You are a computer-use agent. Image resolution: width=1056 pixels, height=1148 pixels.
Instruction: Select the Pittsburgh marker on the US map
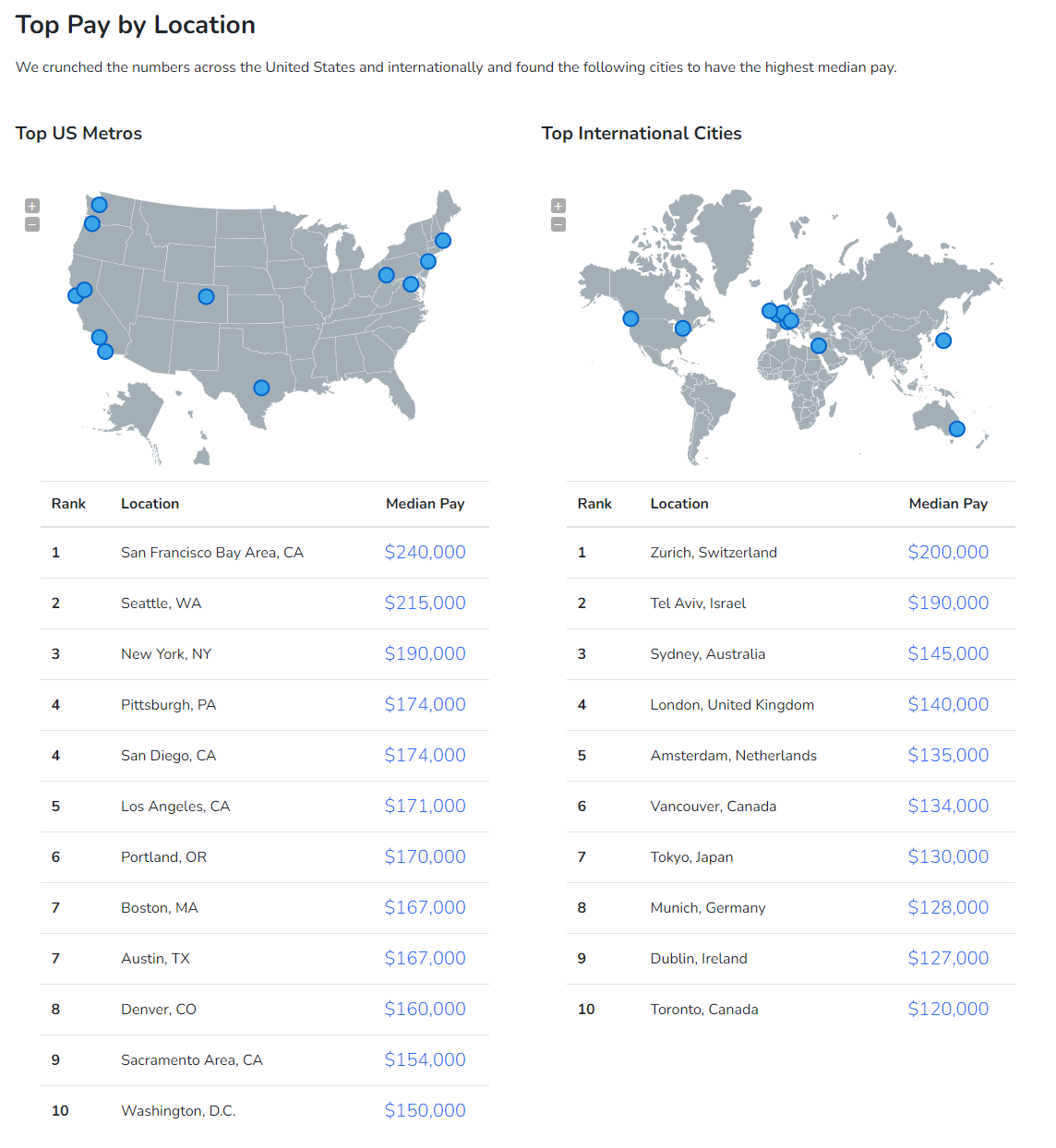point(387,275)
